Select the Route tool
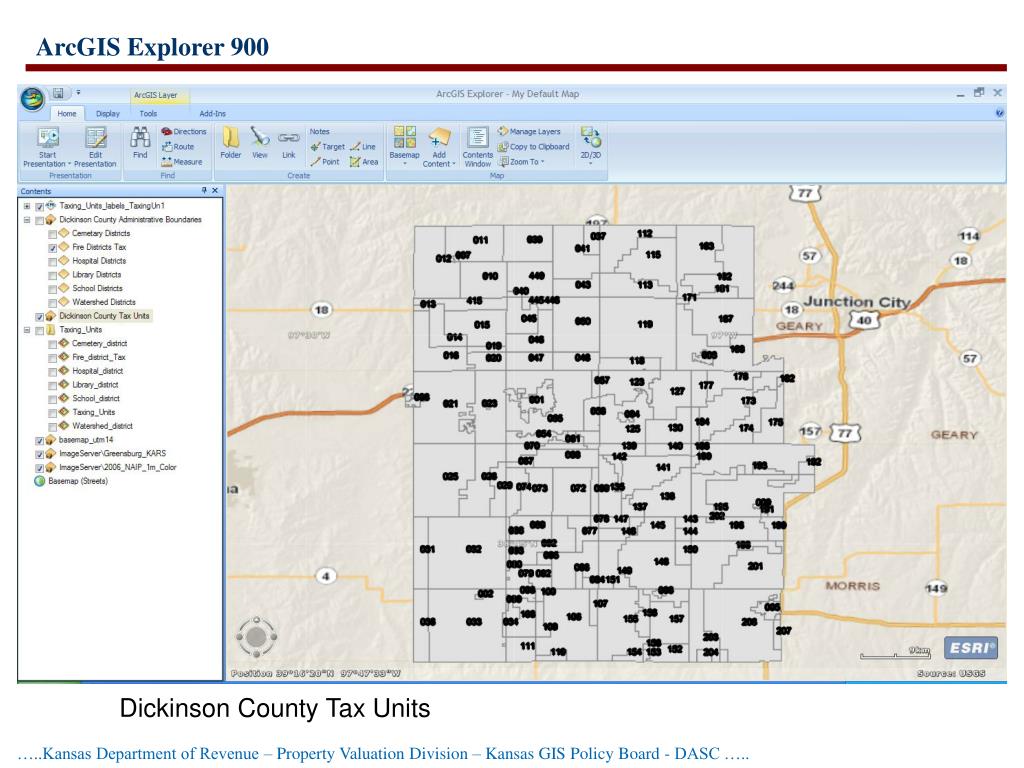Screen dimensions: 1024x768 pos(178,147)
